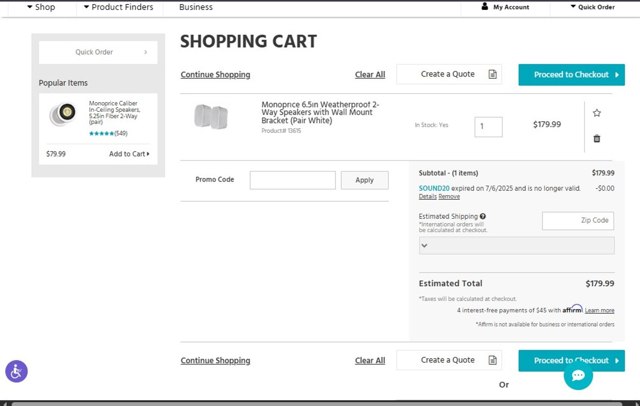Screen dimensions: 640x406
Task: Remove the expired SOUND20 promo code
Action: (x=449, y=197)
